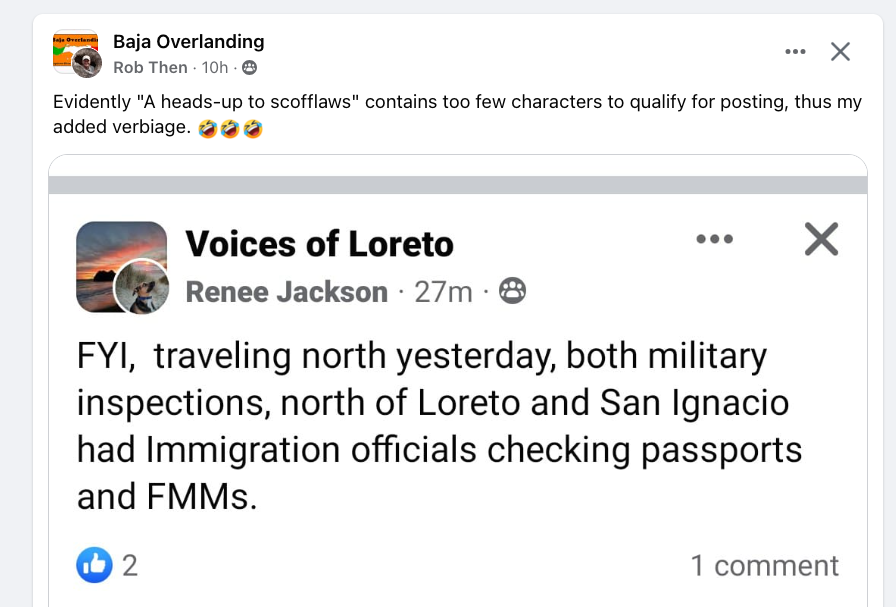The image size is (896, 607).
Task: Open the 1 comment link
Action: coord(764,566)
